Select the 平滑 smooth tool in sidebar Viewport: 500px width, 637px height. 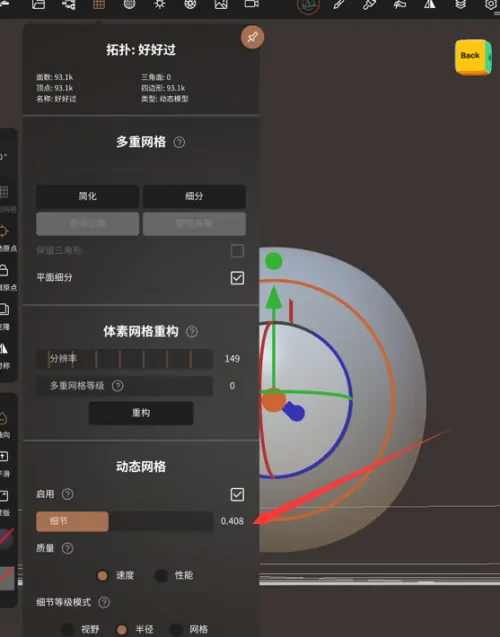4,463
